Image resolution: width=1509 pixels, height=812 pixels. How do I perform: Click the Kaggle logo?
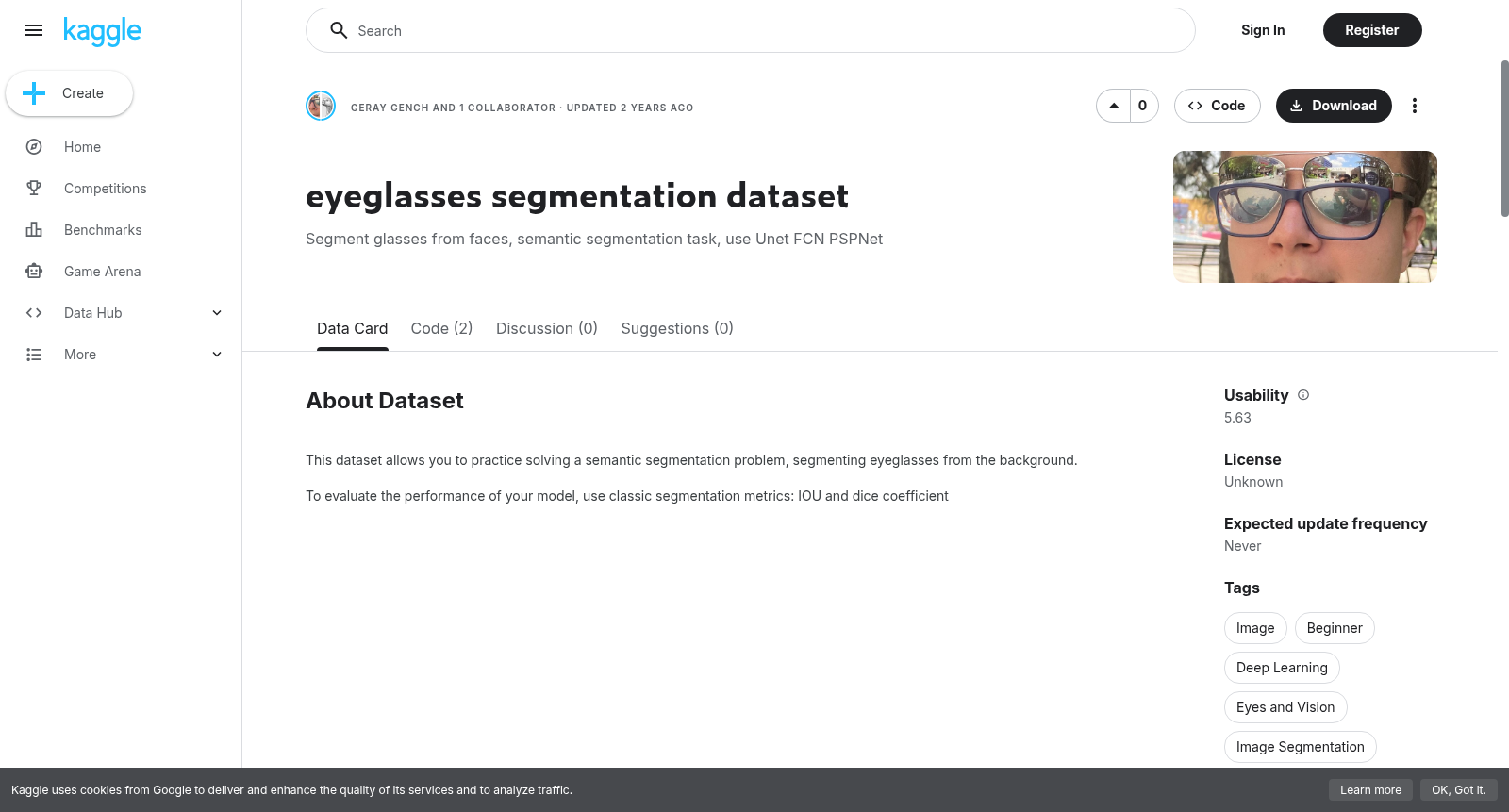[102, 31]
